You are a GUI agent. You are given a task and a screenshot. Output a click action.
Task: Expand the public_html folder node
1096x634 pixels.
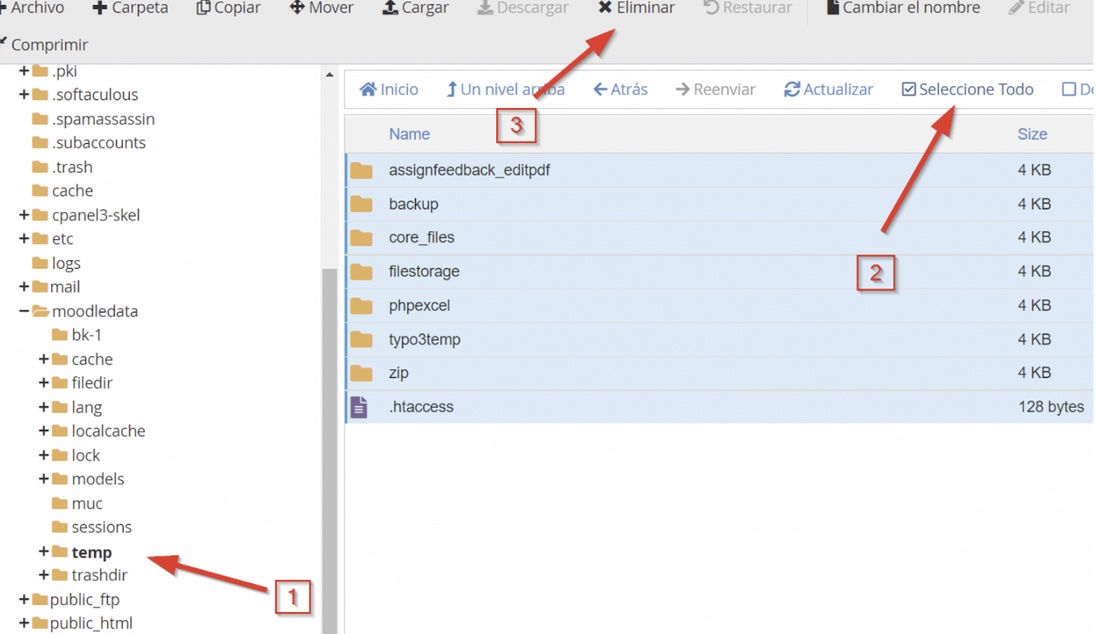click(24, 623)
